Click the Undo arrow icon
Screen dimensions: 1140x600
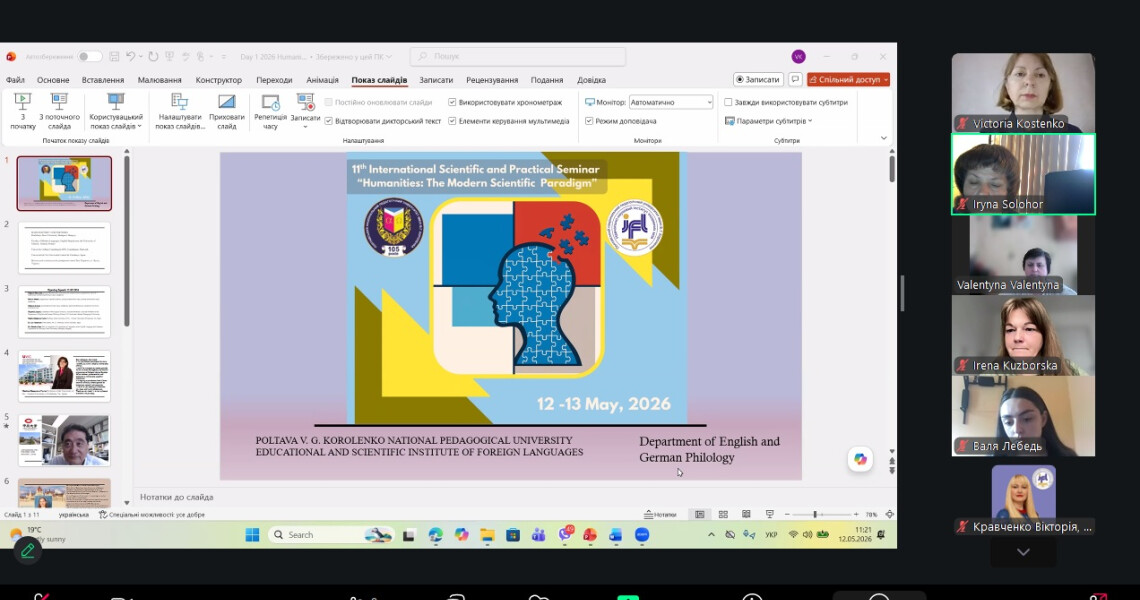point(131,57)
